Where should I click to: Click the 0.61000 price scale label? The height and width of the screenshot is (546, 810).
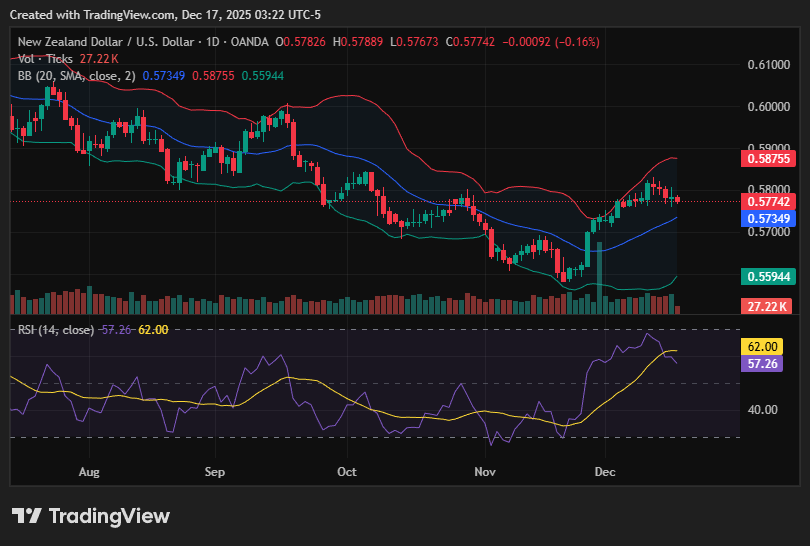(x=767, y=65)
